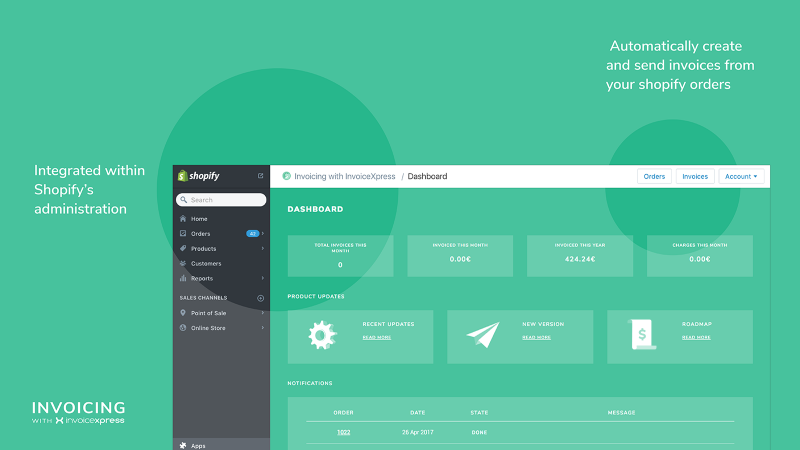Click the Date column header

coord(417,413)
